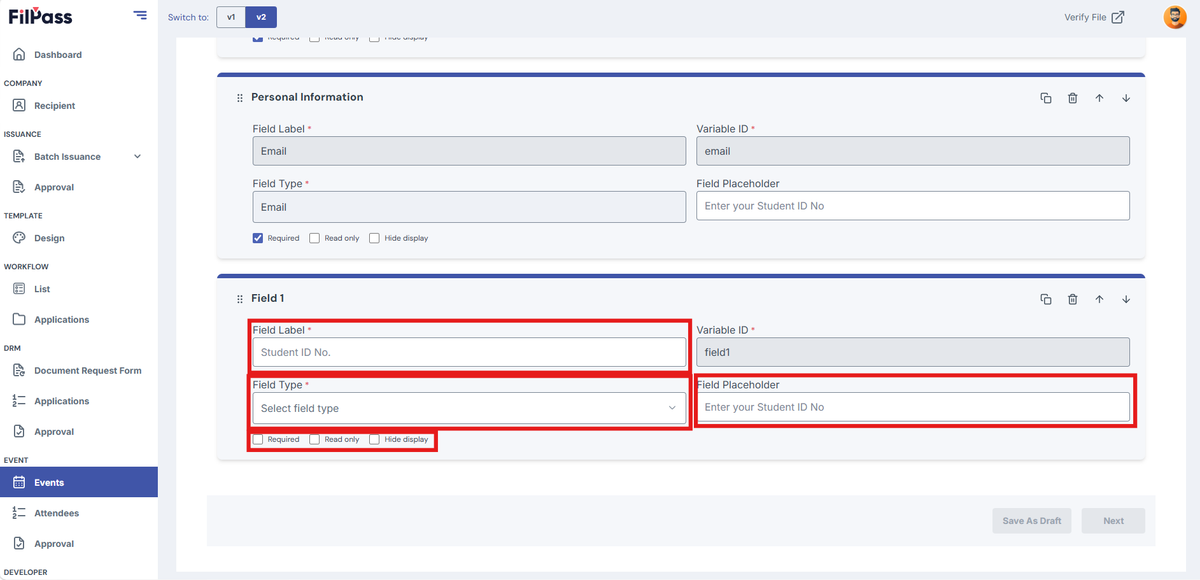This screenshot has height=580, width=1200.
Task: Check Required for Field 1
Action: click(x=258, y=439)
